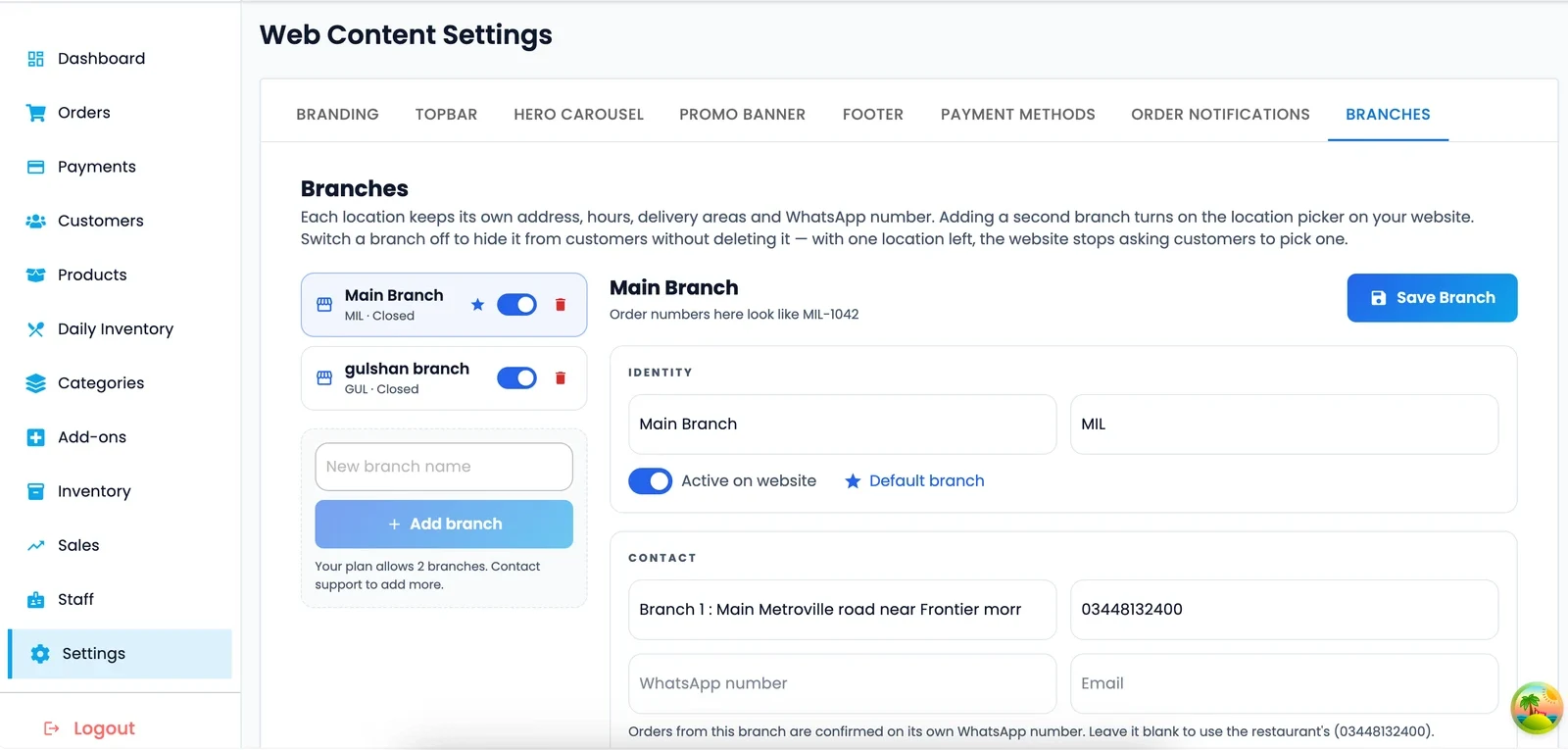The width and height of the screenshot is (1568, 750).
Task: Open the Payment Methods tab
Action: pos(1017,115)
